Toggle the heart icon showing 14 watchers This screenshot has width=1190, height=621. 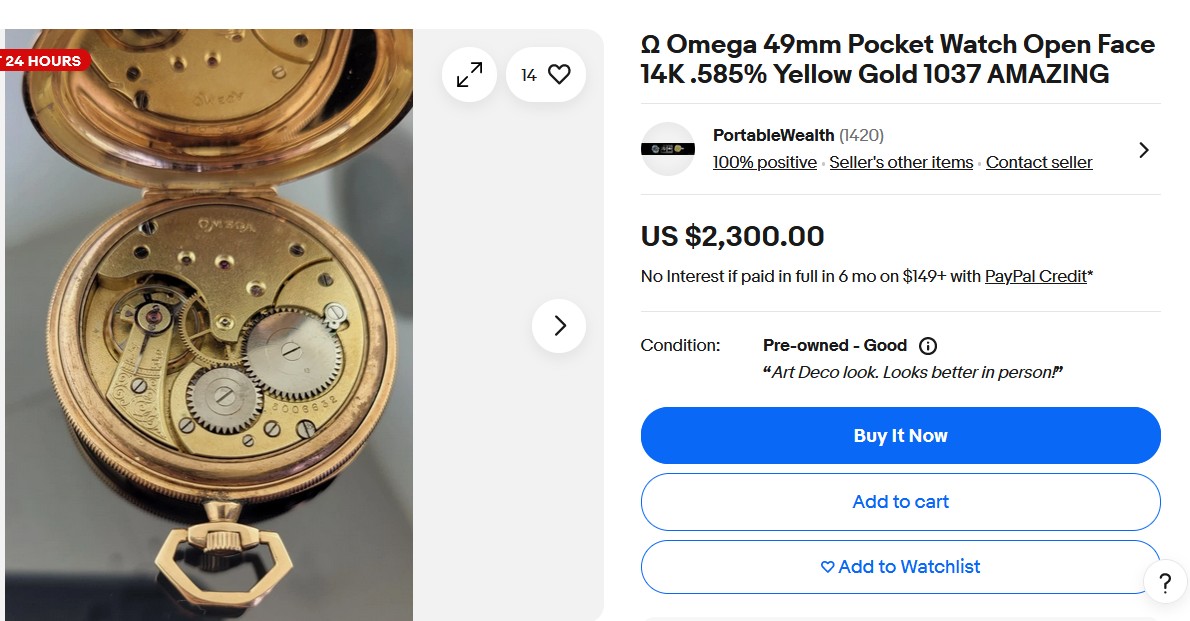pos(546,75)
